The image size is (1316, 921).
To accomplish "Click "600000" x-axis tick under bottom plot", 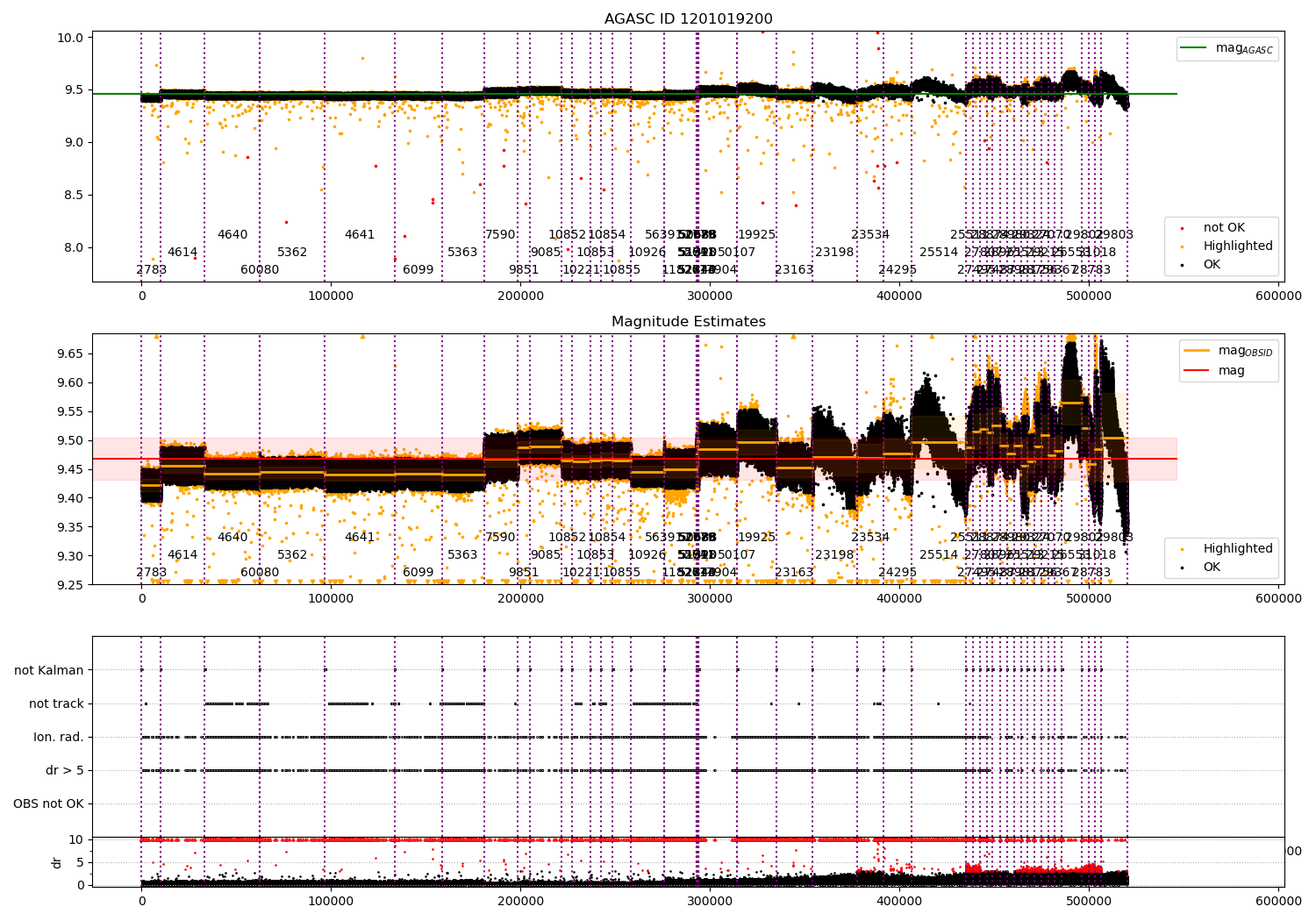I will click(1278, 902).
